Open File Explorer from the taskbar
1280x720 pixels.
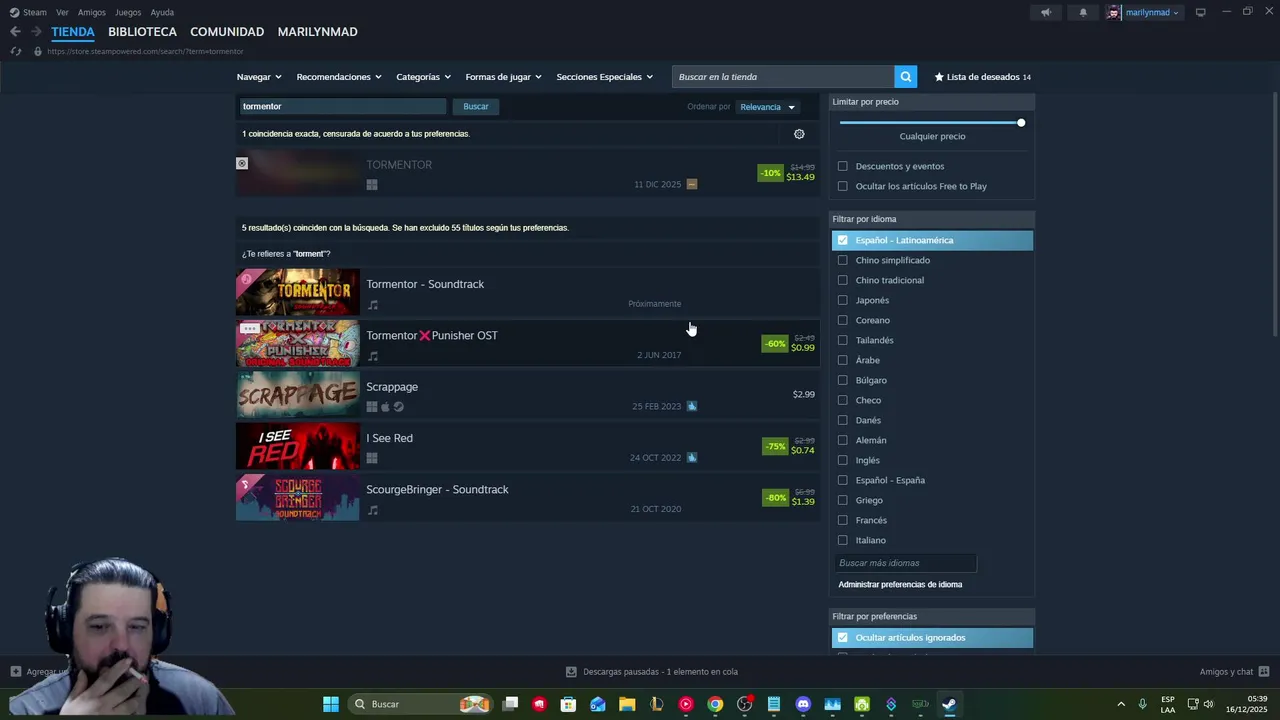[627, 704]
